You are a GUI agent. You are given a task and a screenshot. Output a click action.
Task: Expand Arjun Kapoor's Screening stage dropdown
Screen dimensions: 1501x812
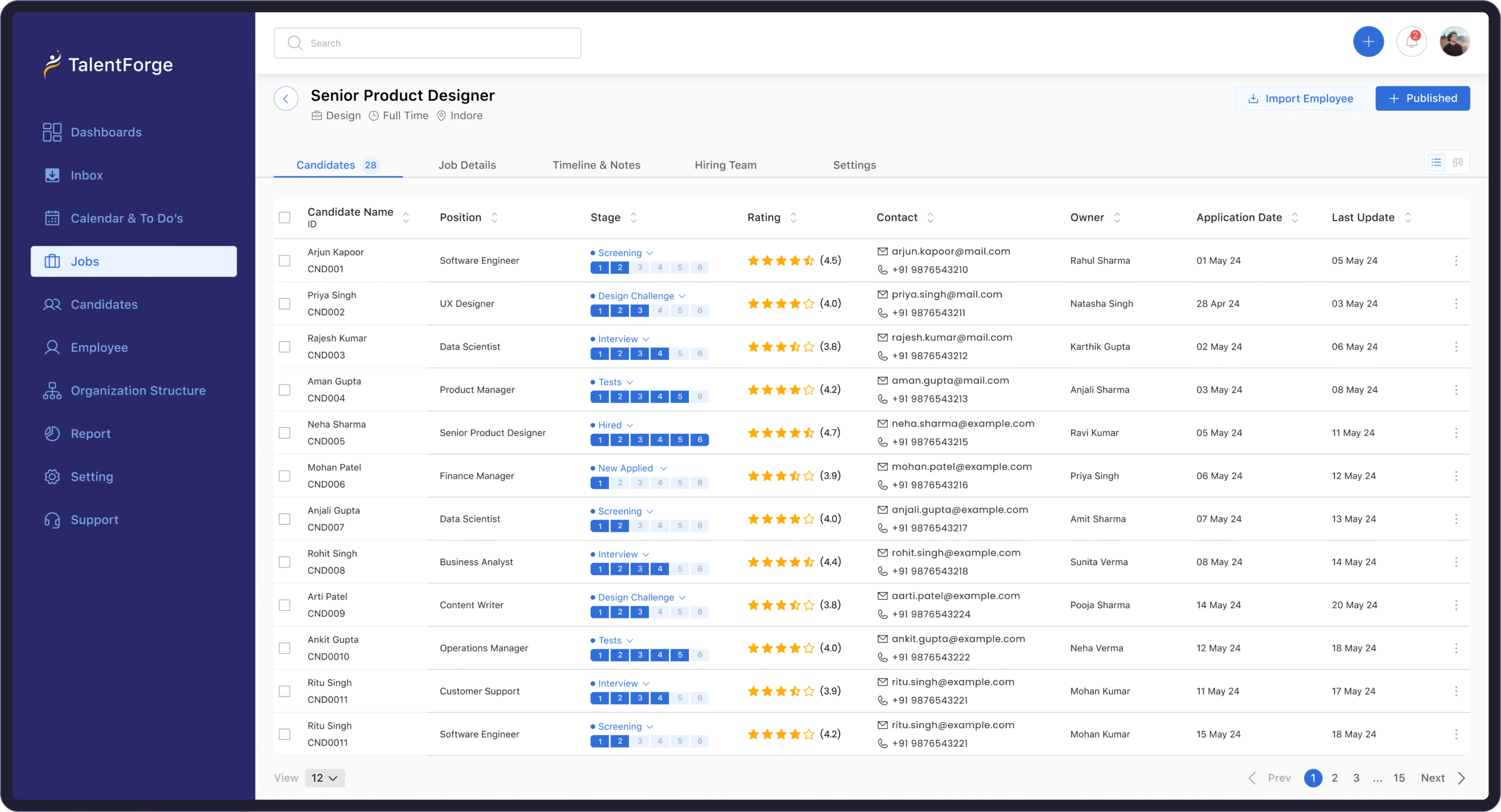pos(650,253)
